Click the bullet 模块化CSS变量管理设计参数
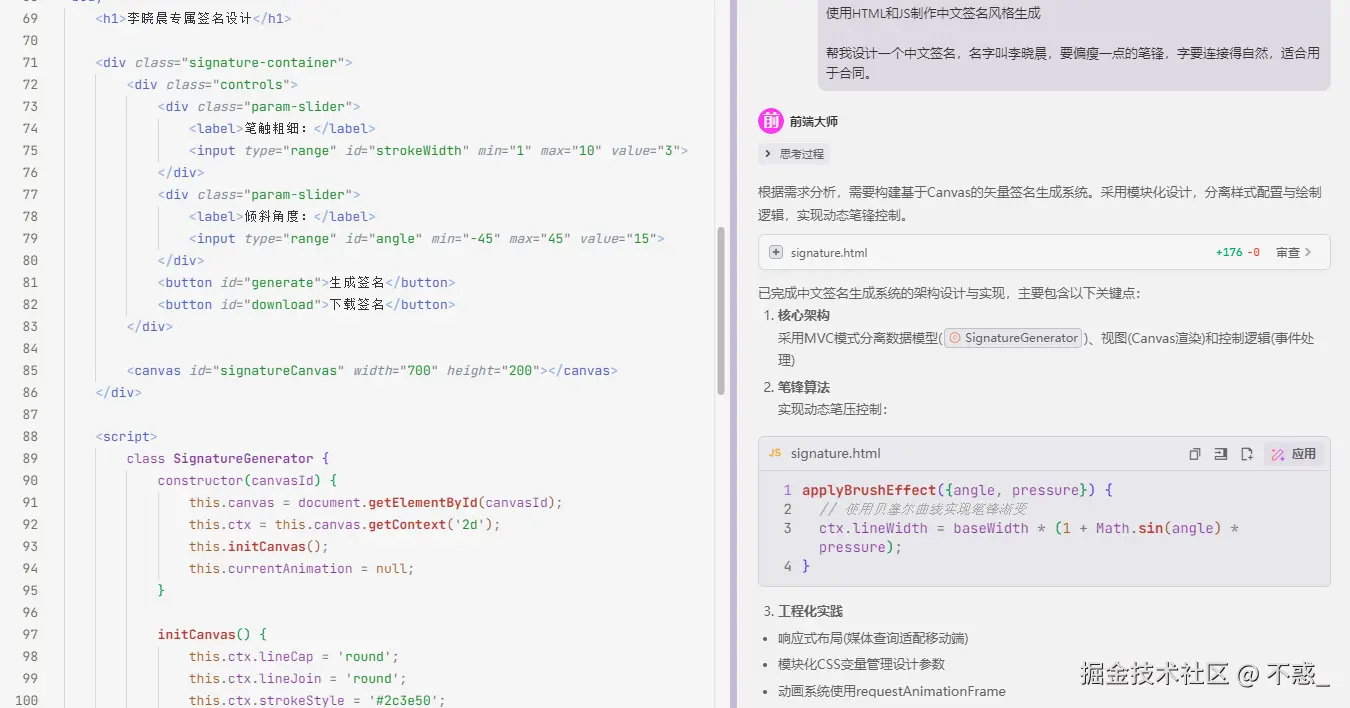The height and width of the screenshot is (708, 1350). click(861, 664)
